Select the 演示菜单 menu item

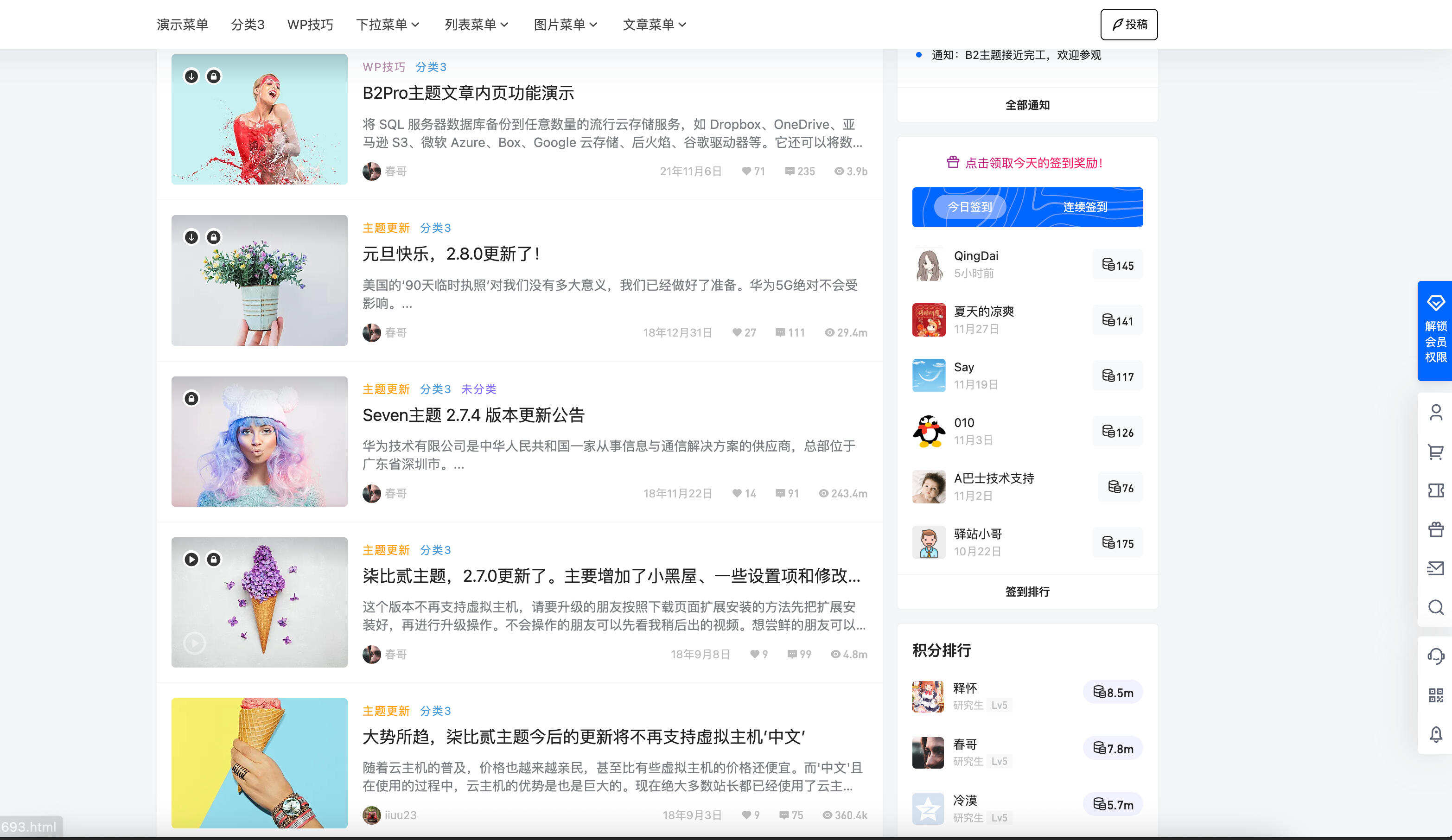(183, 24)
